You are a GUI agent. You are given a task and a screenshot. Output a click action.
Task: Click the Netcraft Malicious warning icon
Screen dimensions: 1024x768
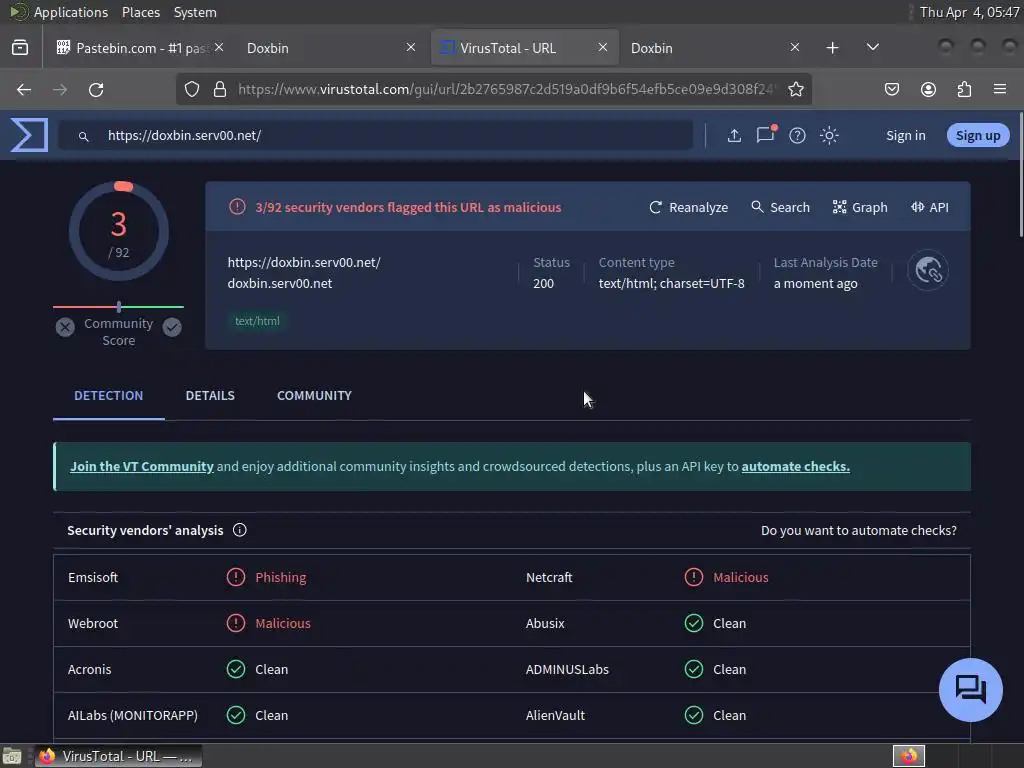[x=694, y=577]
